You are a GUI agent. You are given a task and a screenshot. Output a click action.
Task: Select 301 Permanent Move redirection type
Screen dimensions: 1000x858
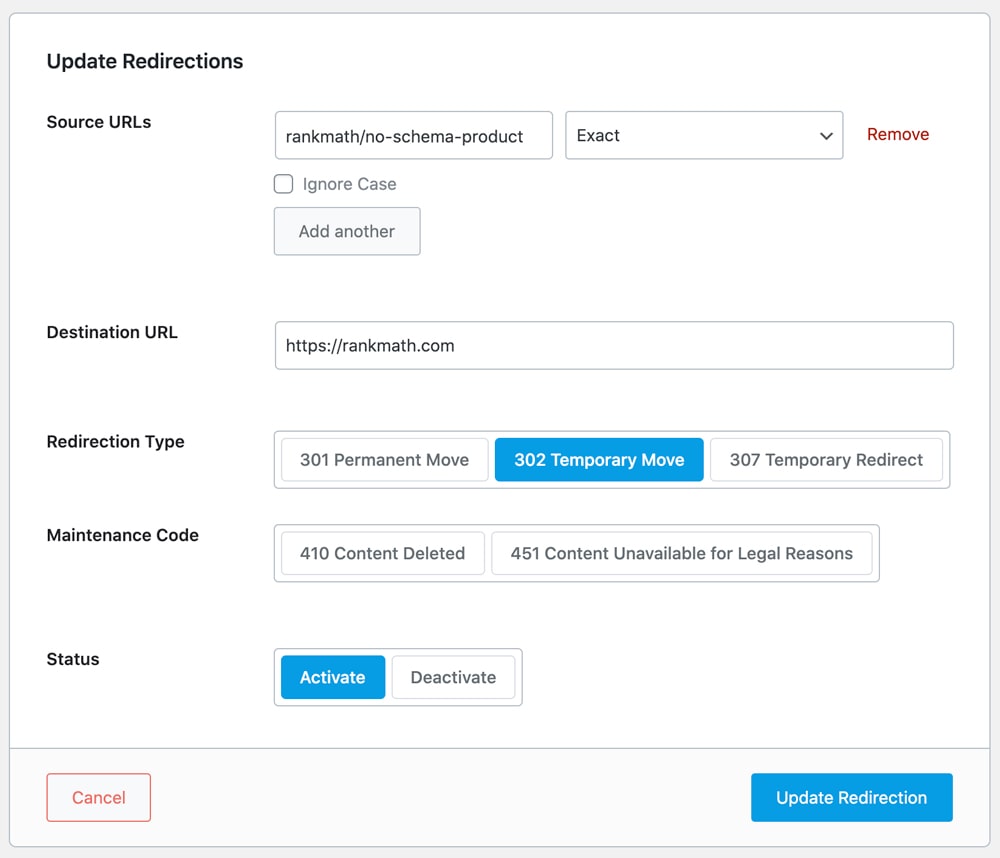coord(383,459)
